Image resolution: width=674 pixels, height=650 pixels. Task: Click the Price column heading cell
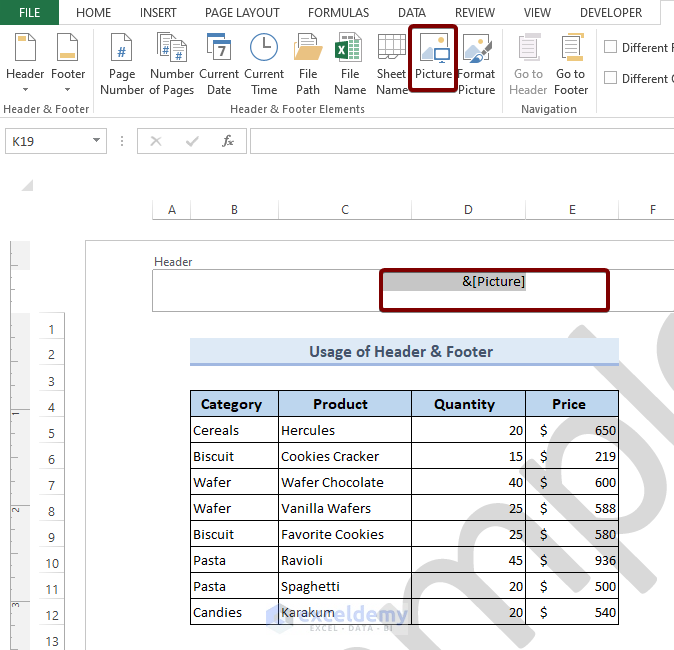(x=572, y=404)
